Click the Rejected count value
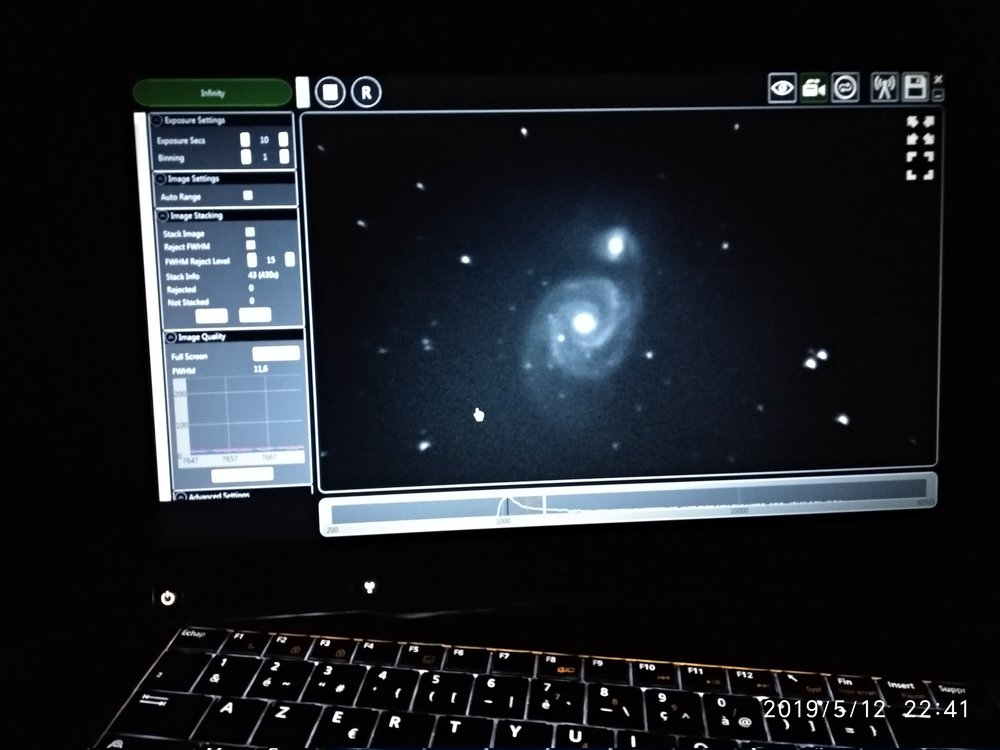The image size is (1000, 750). pyautogui.click(x=251, y=288)
